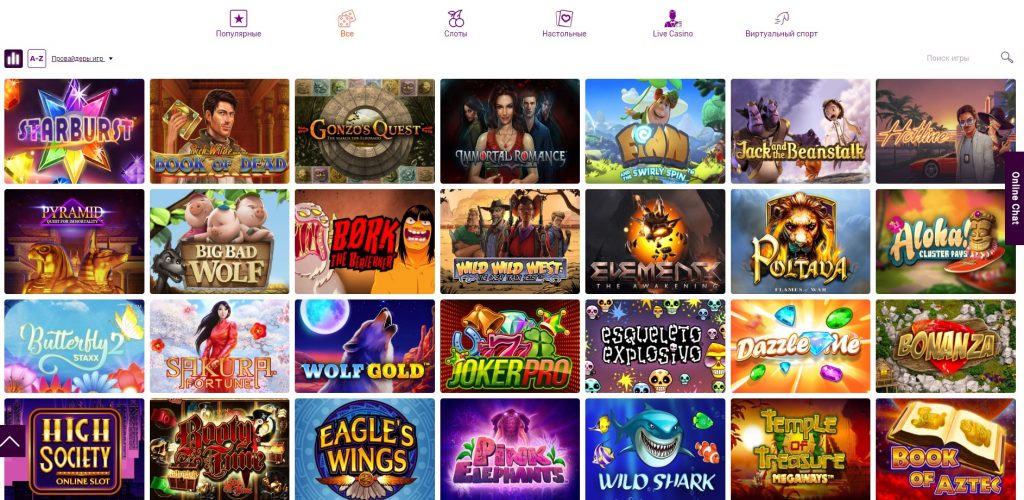Launch the Gonzo's Quest game

pos(364,131)
